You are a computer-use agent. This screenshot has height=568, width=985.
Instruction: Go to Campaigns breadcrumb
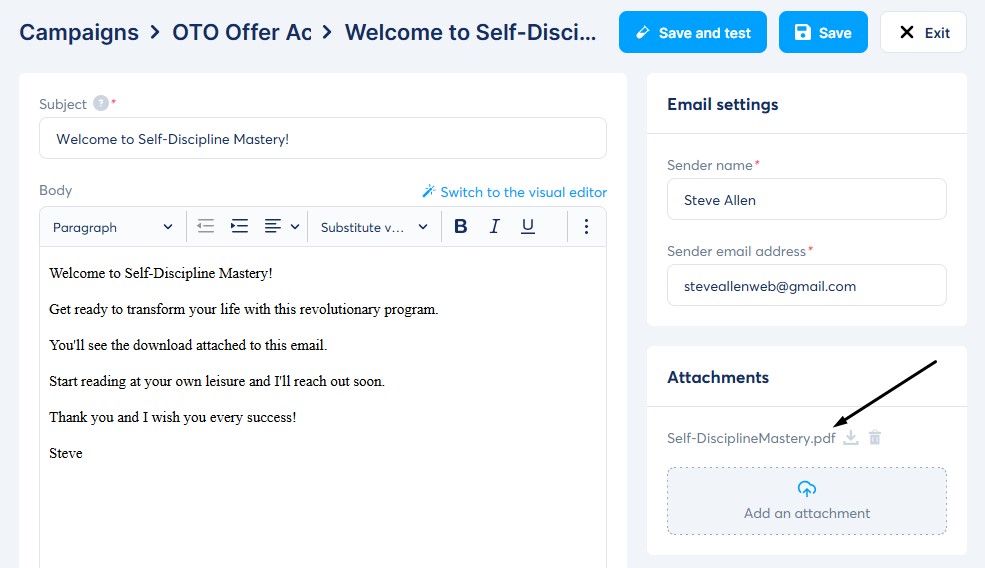coord(79,32)
